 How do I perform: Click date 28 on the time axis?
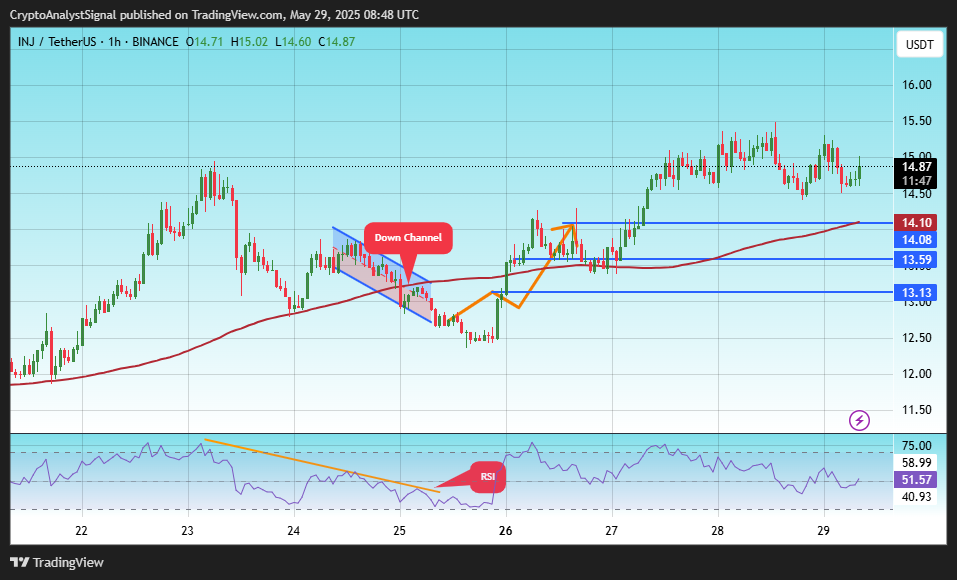click(x=718, y=531)
